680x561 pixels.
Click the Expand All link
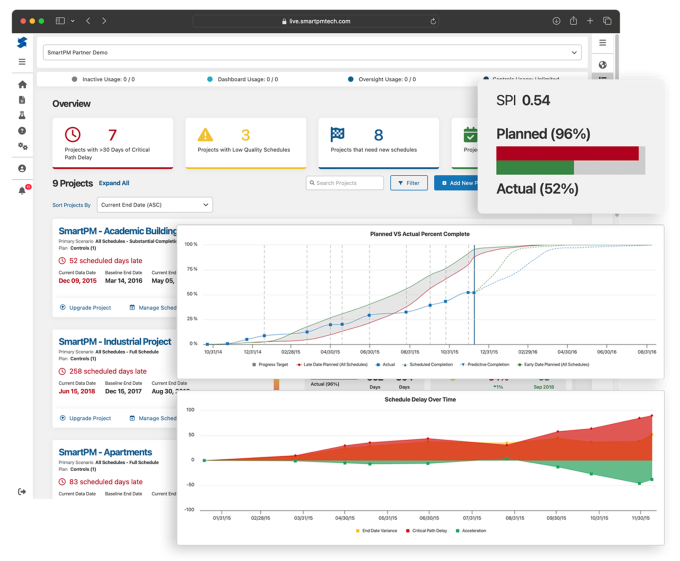(114, 183)
